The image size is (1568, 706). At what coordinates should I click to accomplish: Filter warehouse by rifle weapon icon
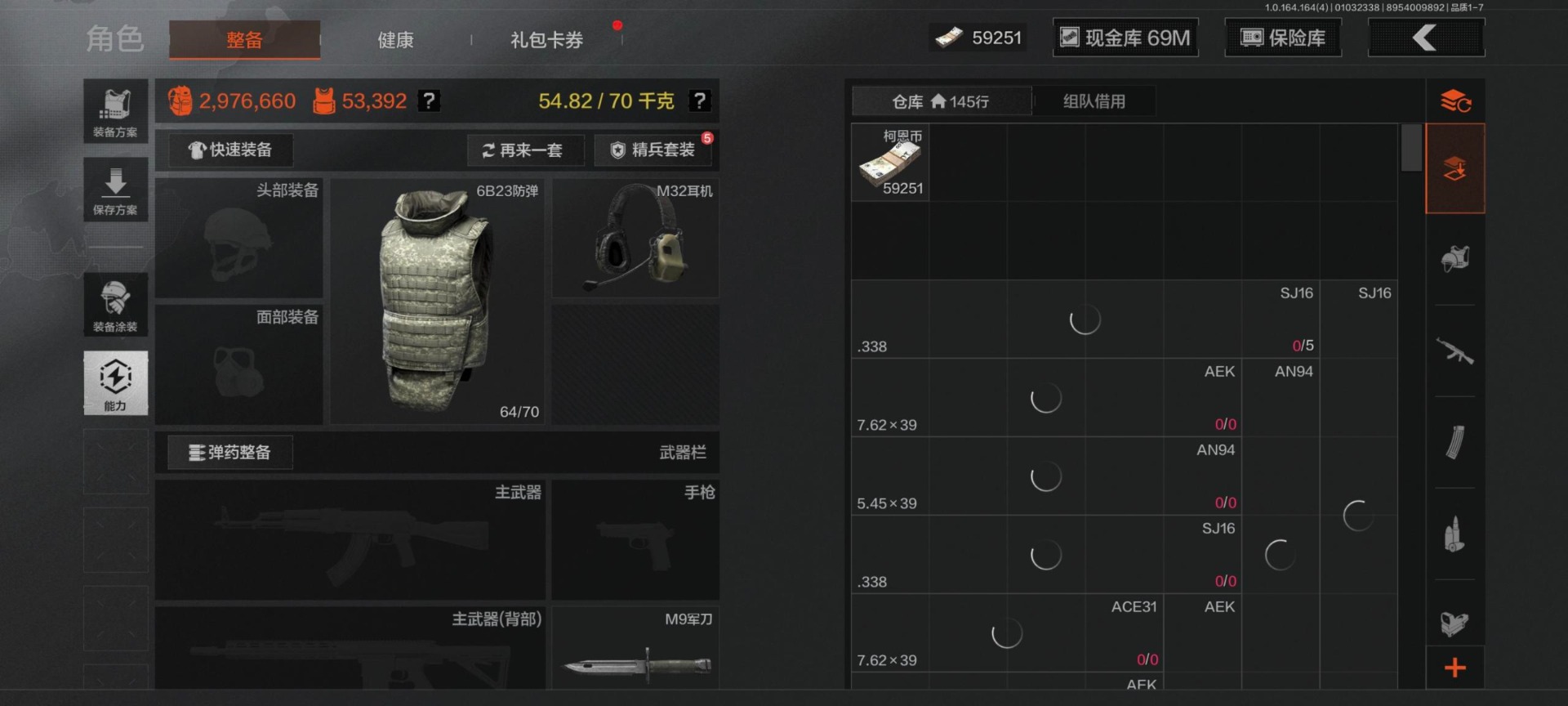click(x=1454, y=351)
